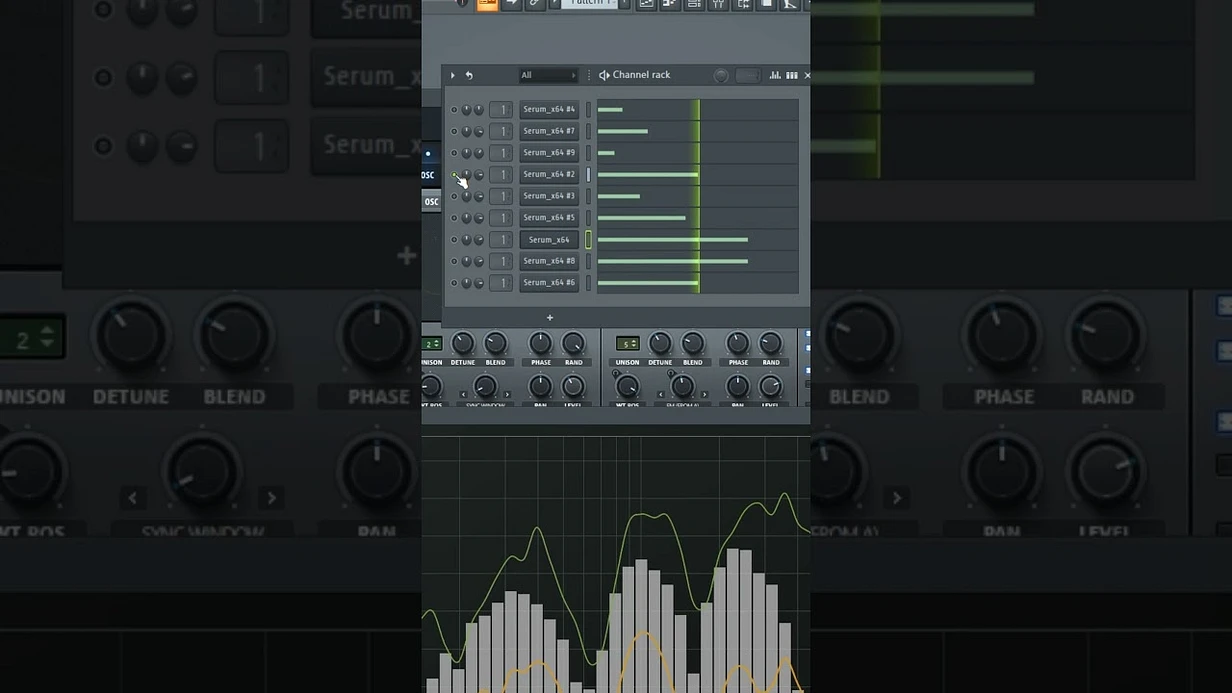1232x693 pixels.
Task: Mute the Serum_x64 #3 channel
Action: 454,196
